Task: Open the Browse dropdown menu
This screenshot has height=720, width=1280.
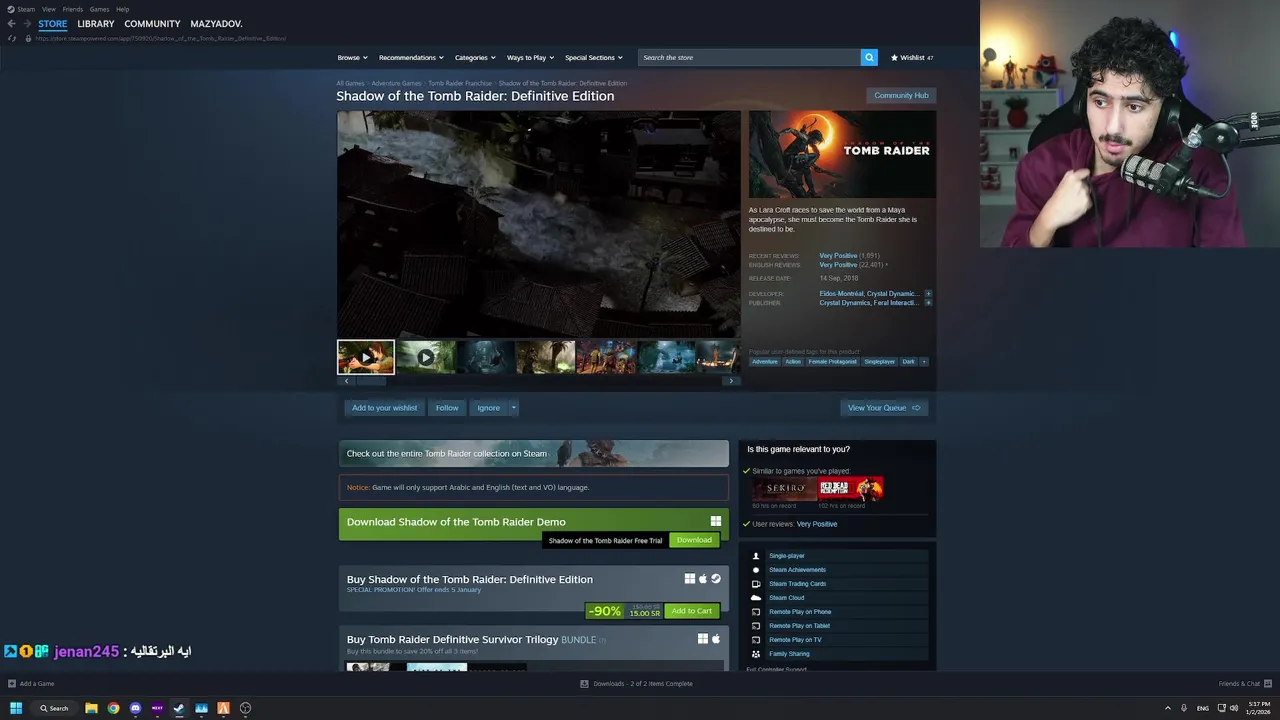Action: [352, 57]
